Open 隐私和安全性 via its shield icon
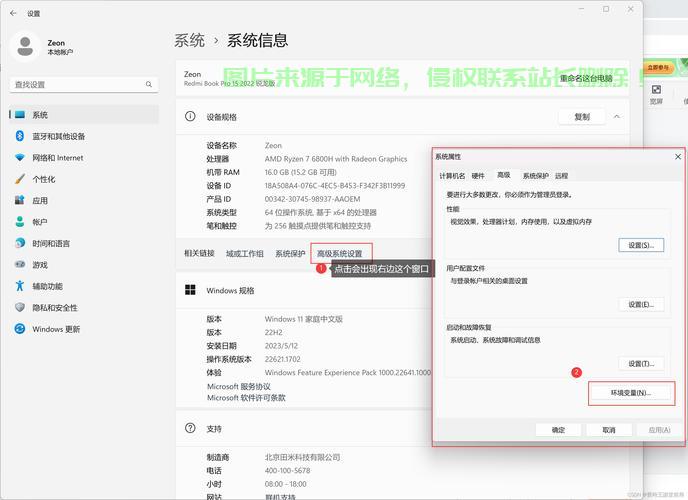688x500 pixels. [20, 307]
